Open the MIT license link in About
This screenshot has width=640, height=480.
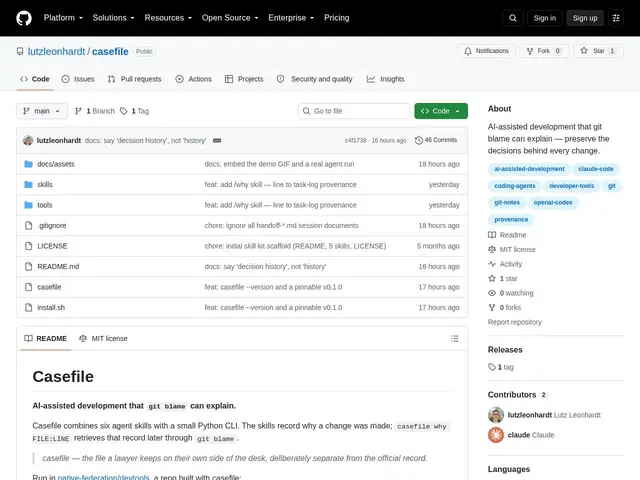point(512,249)
